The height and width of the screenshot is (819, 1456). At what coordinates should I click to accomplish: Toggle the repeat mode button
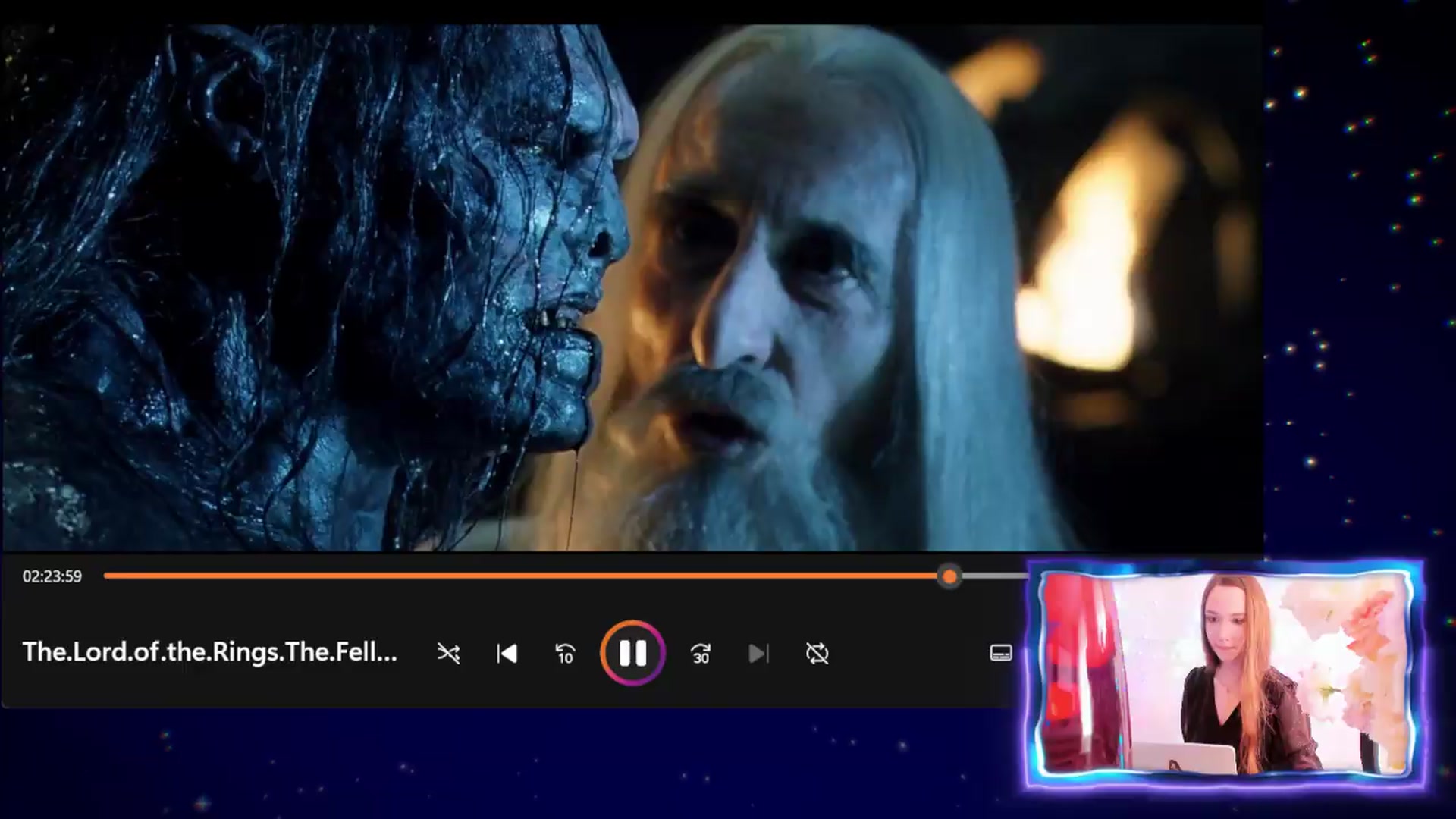[817, 653]
